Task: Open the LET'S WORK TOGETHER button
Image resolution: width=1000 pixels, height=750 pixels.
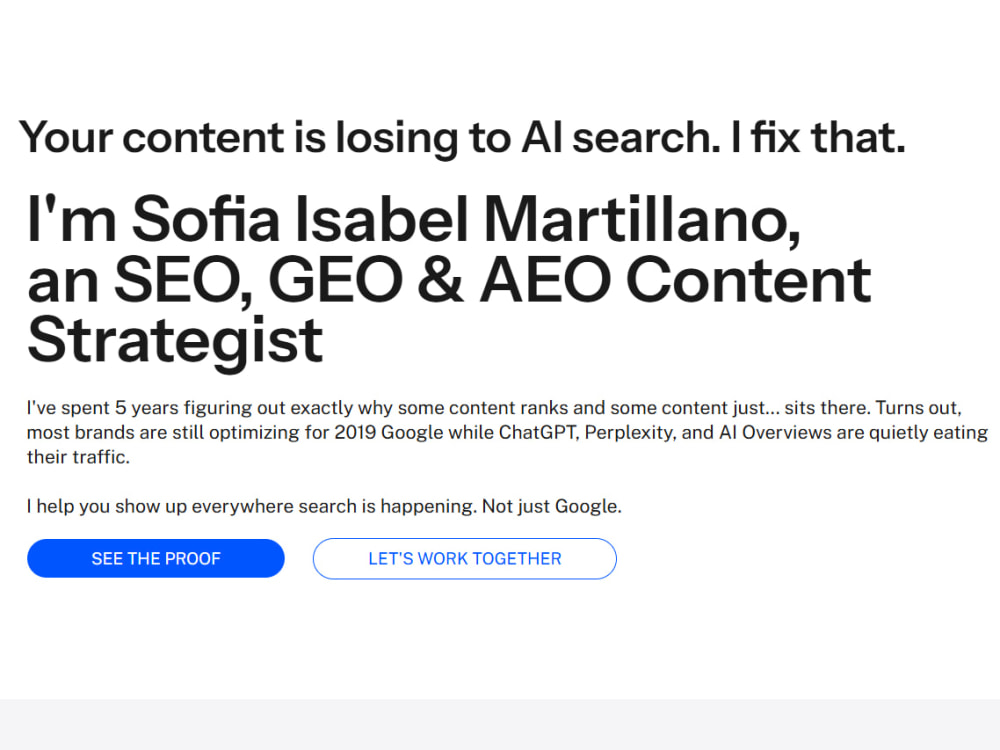Action: (x=464, y=559)
